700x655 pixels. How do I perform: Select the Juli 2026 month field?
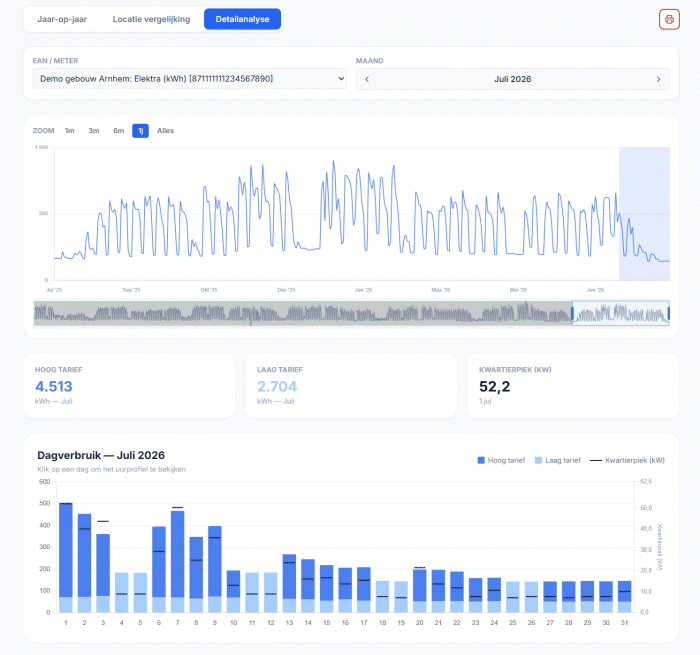click(x=512, y=79)
